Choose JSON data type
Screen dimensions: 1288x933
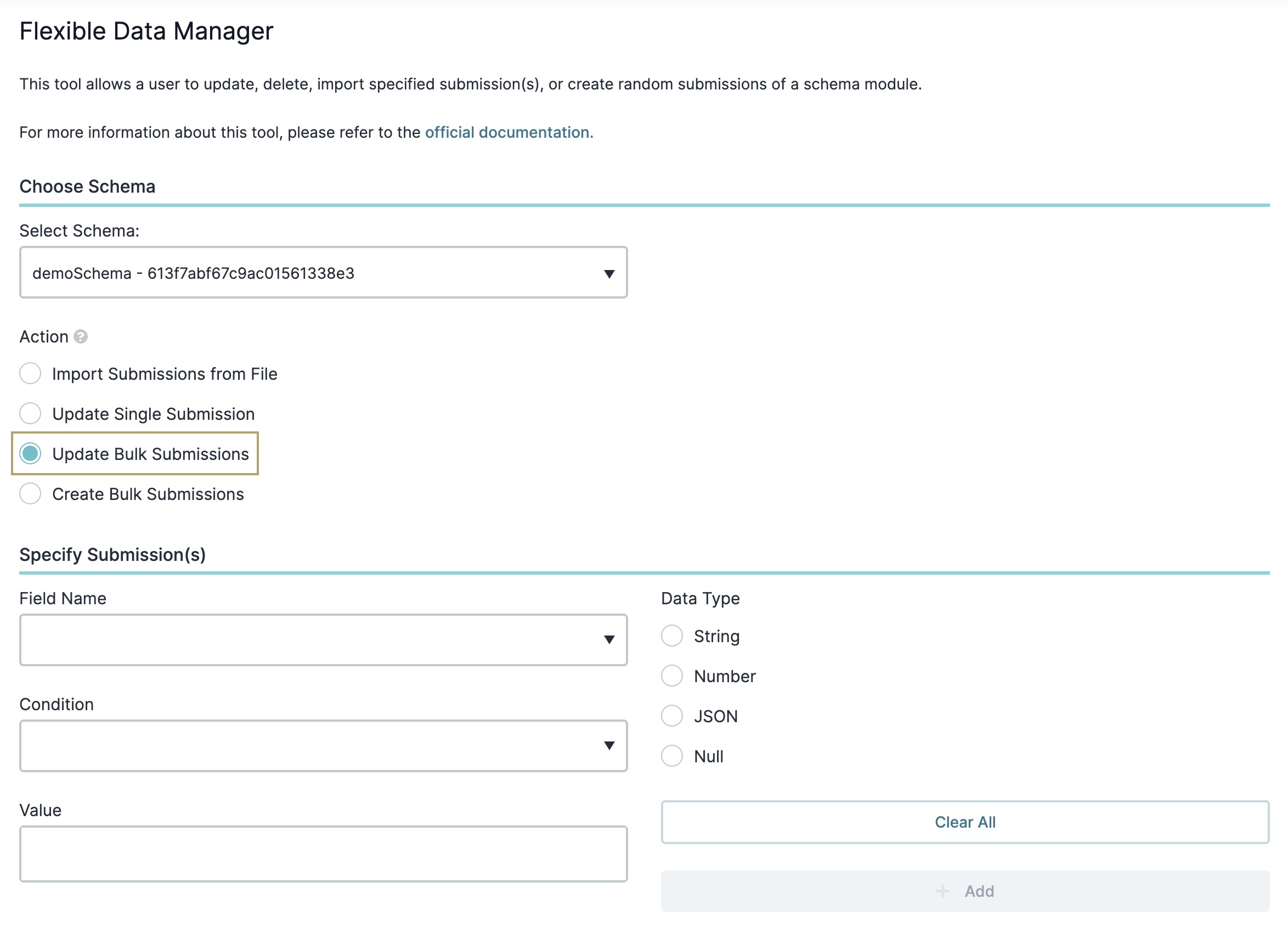pyautogui.click(x=672, y=716)
